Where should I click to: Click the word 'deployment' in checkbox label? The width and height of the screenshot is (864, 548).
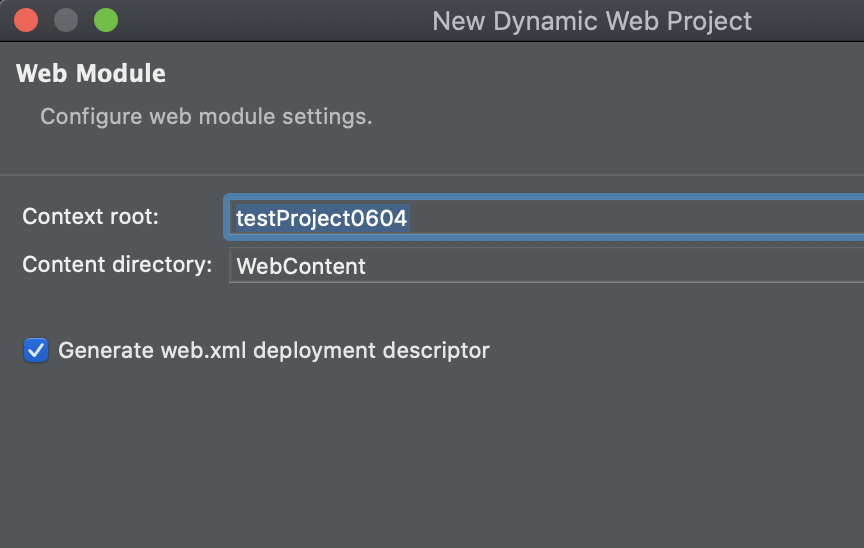[314, 351]
